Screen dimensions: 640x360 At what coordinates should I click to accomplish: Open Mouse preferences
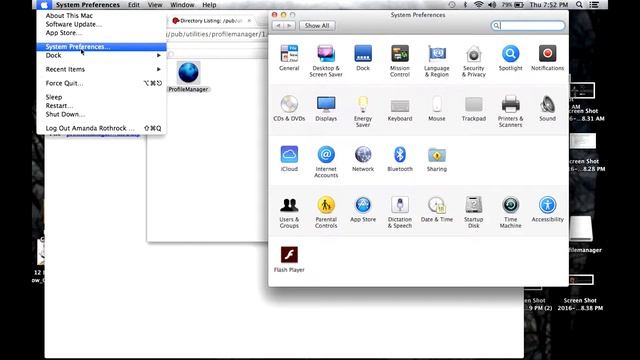tap(437, 108)
